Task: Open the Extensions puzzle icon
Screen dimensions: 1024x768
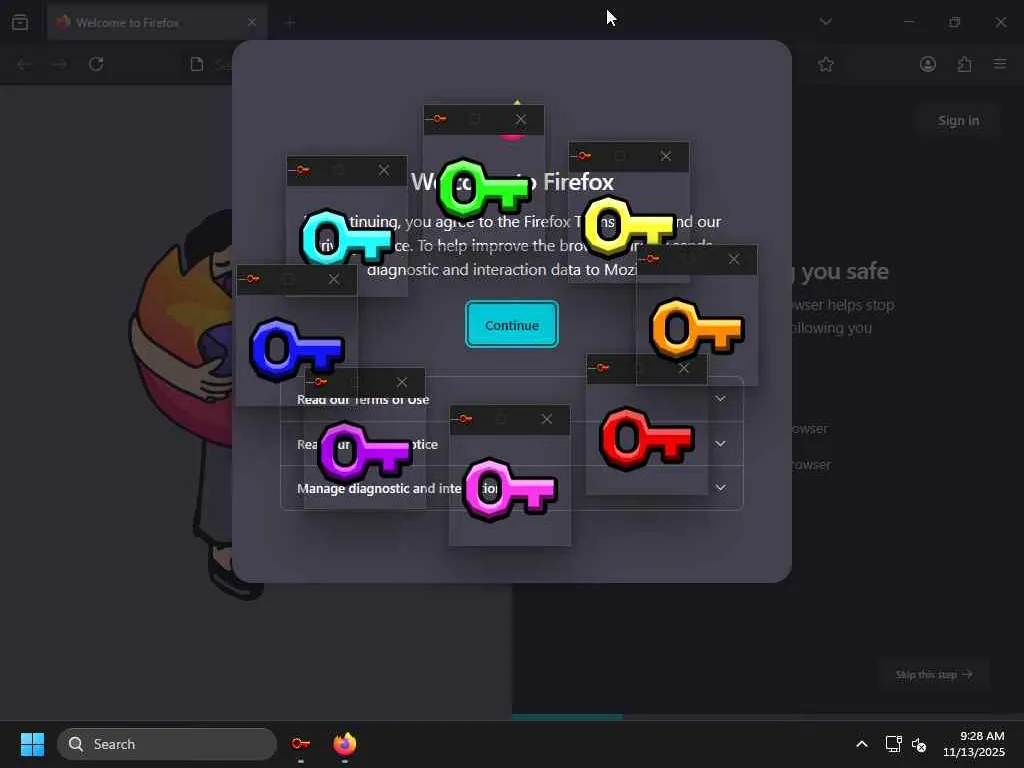Action: coord(965,64)
